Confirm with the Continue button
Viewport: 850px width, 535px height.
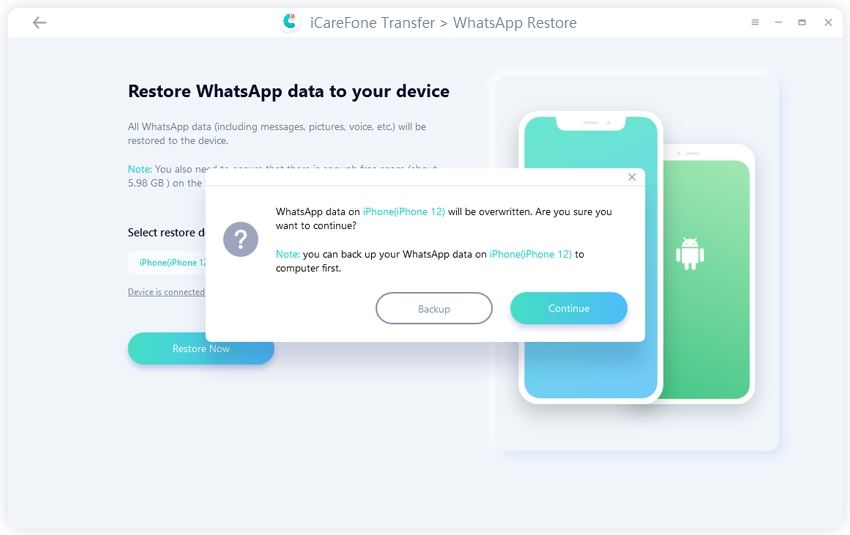click(x=569, y=308)
